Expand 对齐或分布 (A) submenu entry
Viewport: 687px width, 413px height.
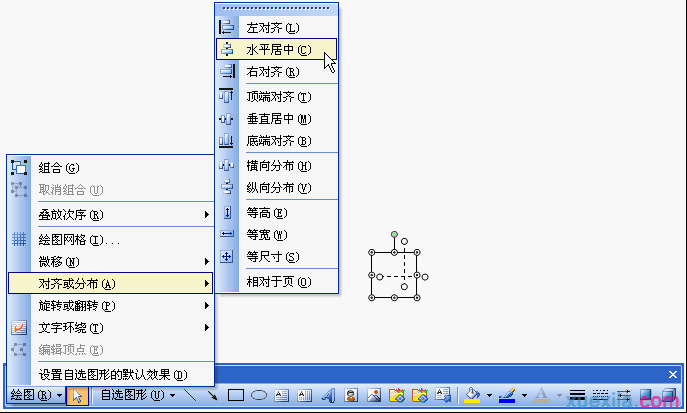click(x=110, y=283)
